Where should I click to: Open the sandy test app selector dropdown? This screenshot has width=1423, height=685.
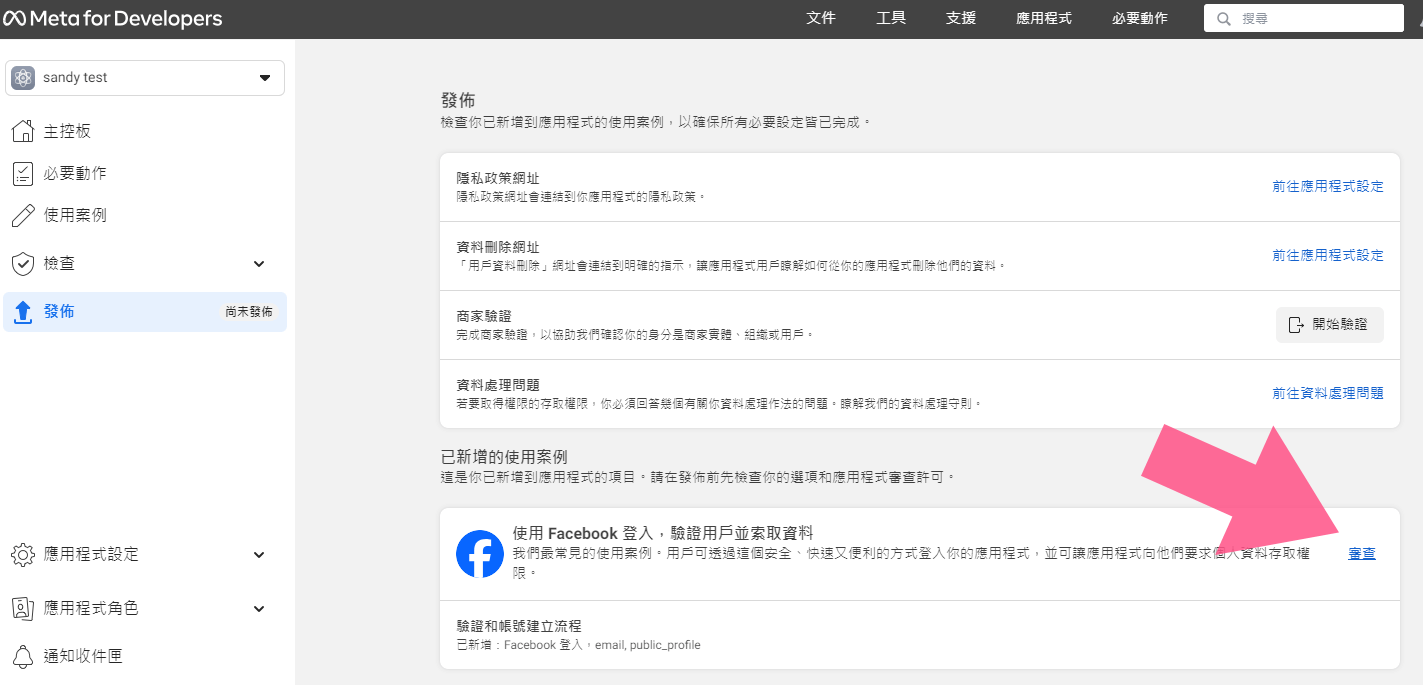click(145, 78)
